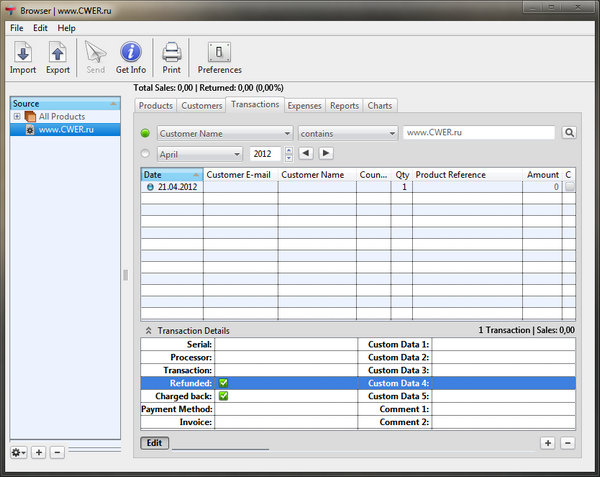Screen dimensions: 600x477
Task: Click the search magnifier button
Action: tap(569, 133)
